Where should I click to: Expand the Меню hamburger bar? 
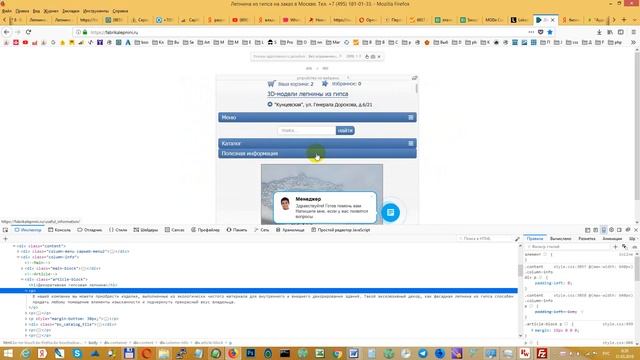click(x=317, y=117)
